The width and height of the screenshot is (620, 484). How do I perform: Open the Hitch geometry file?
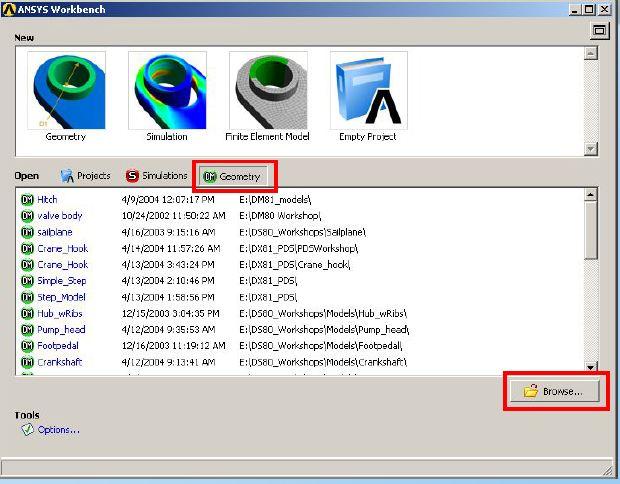tap(47, 200)
